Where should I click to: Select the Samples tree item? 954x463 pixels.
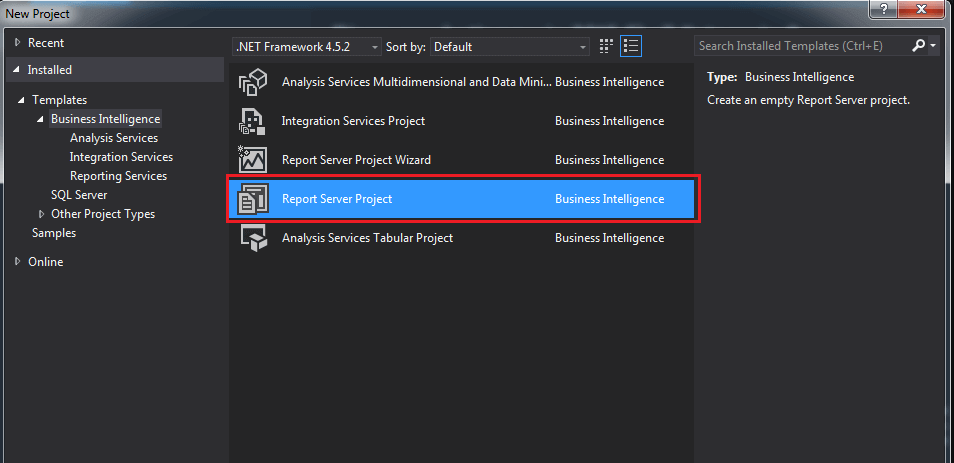point(54,233)
